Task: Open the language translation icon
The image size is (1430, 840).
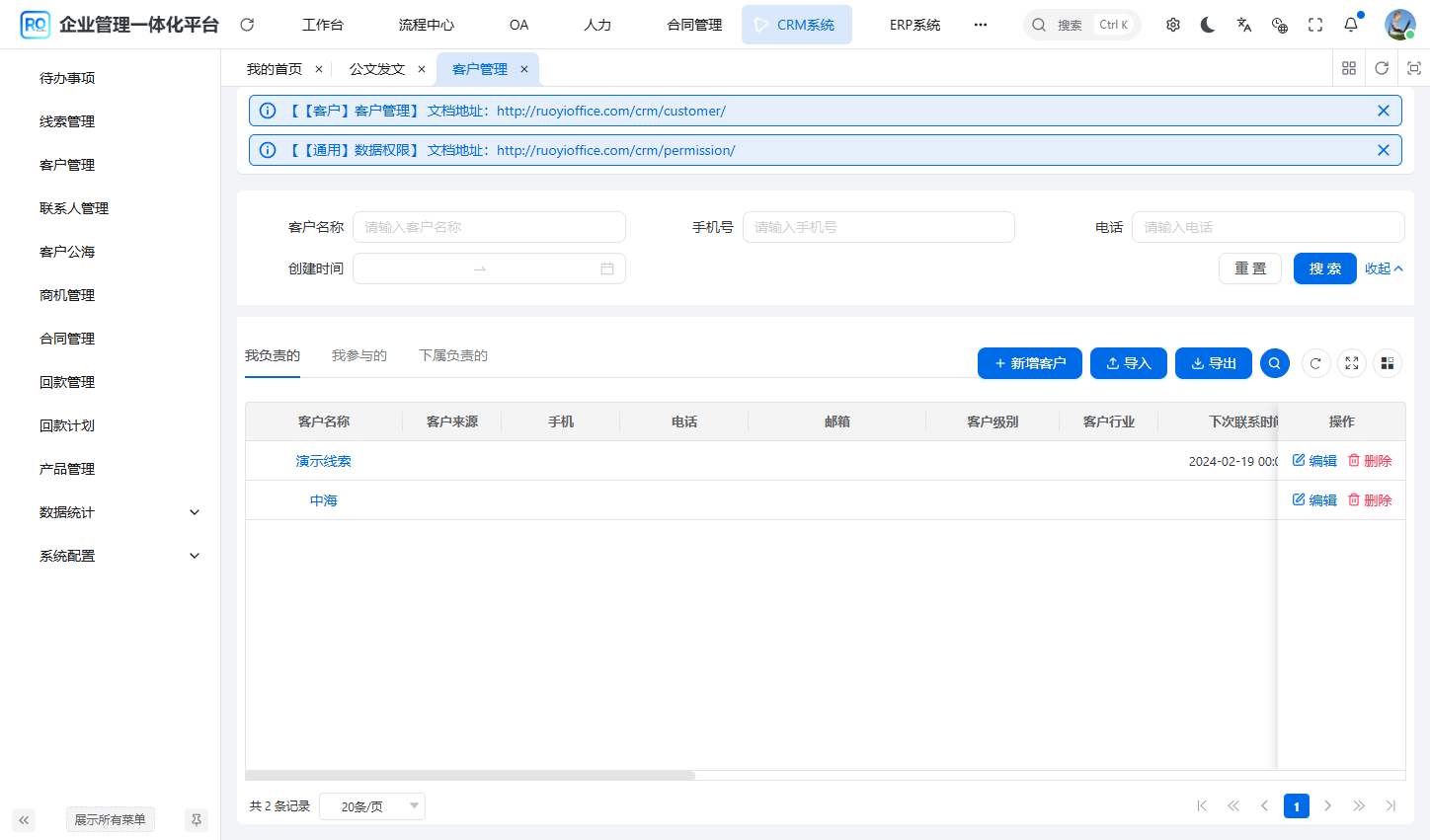Action: point(1244,25)
